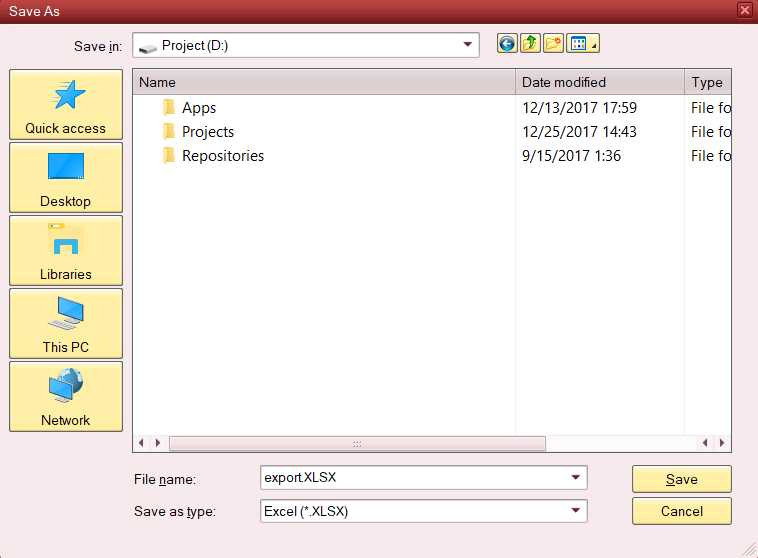The width and height of the screenshot is (758, 558).
Task: Click the Cancel button
Action: pyautogui.click(x=682, y=511)
